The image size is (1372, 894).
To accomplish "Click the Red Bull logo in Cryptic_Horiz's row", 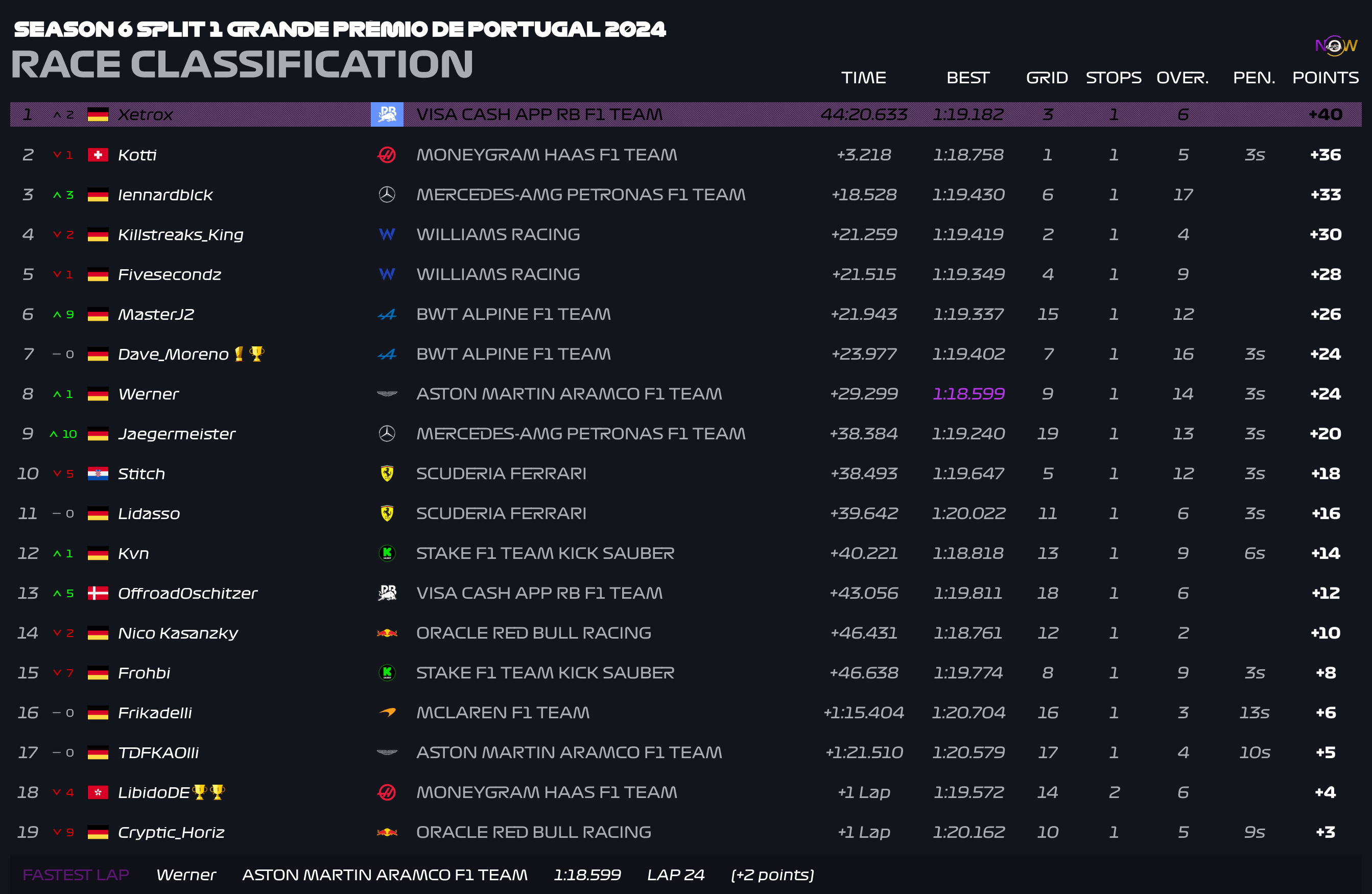I will [387, 832].
